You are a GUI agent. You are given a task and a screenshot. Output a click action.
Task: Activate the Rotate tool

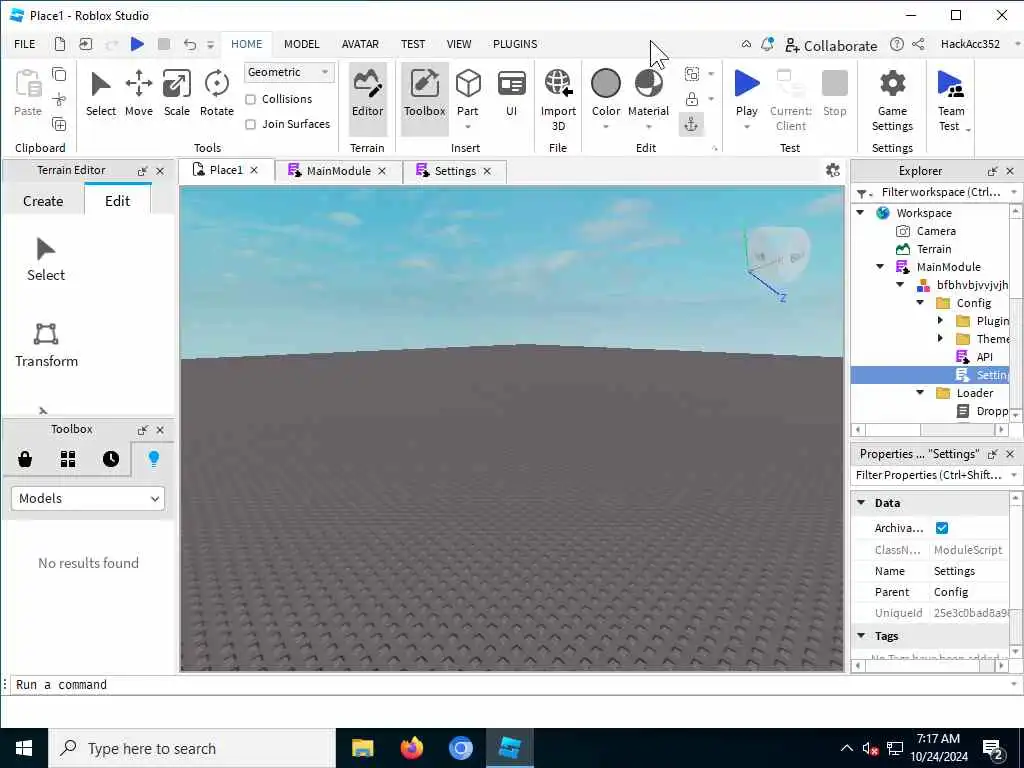216,94
